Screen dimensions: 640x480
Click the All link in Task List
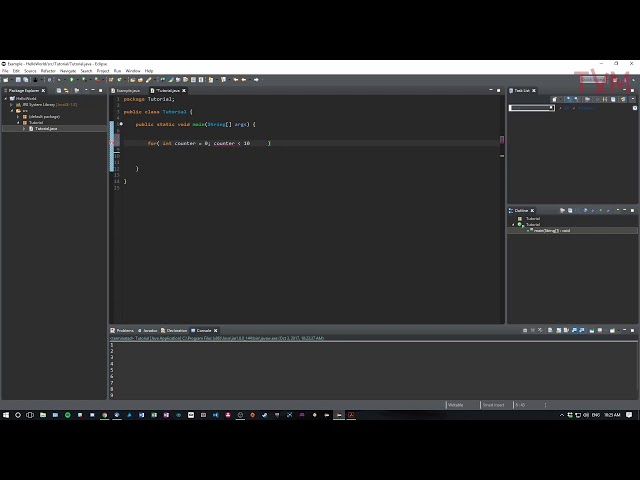point(567,108)
